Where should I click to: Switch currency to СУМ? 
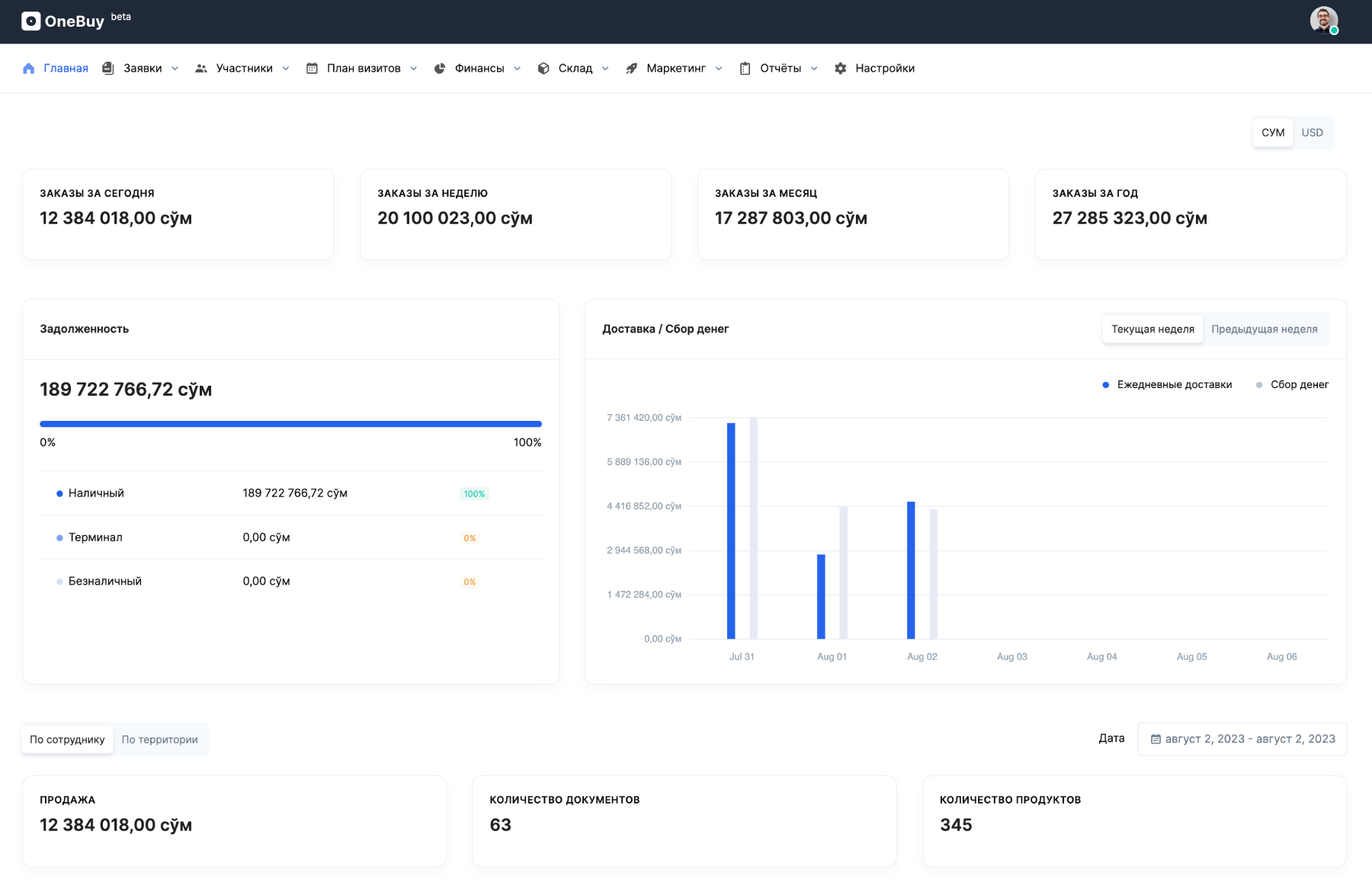(x=1273, y=133)
